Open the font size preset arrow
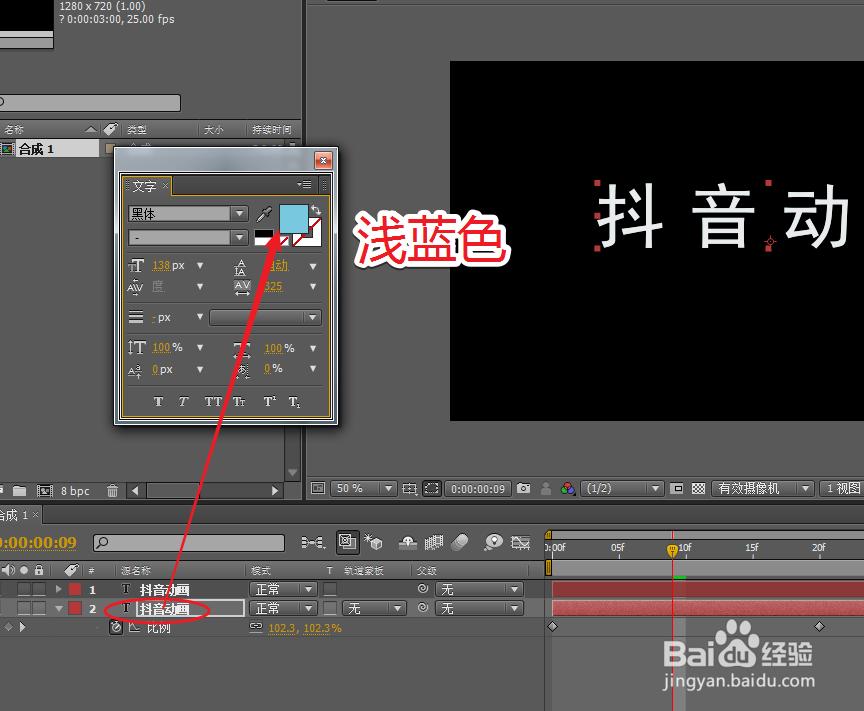The height and width of the screenshot is (711, 864). 200,266
